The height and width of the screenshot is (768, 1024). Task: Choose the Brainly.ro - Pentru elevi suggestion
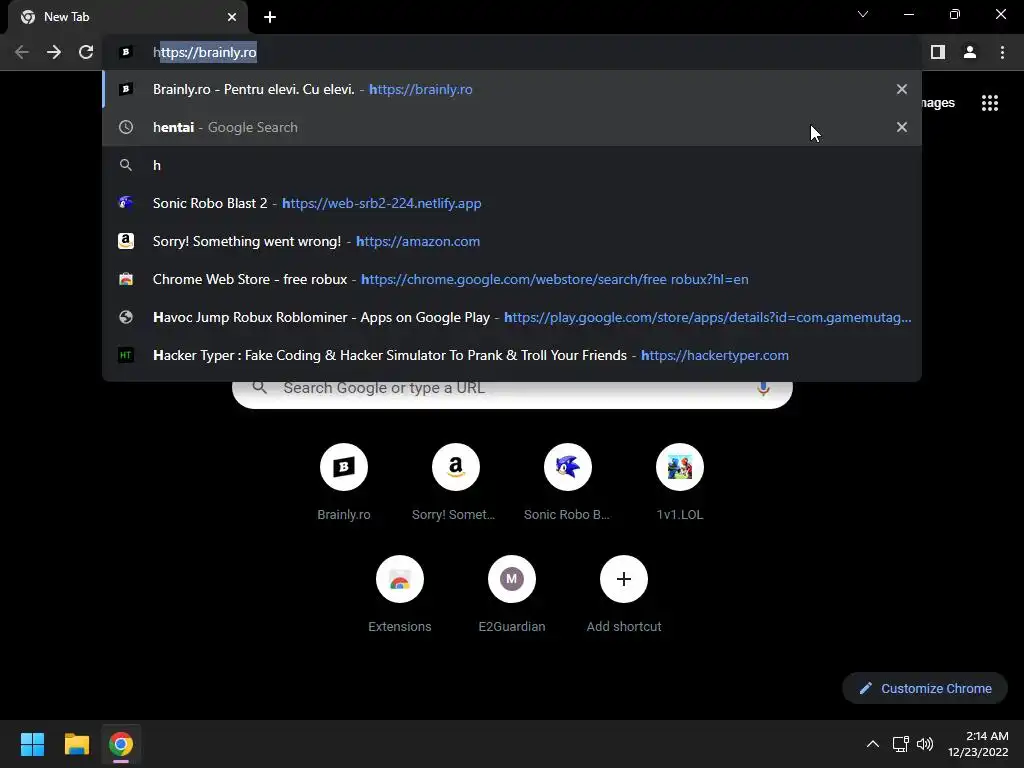pyautogui.click(x=512, y=89)
